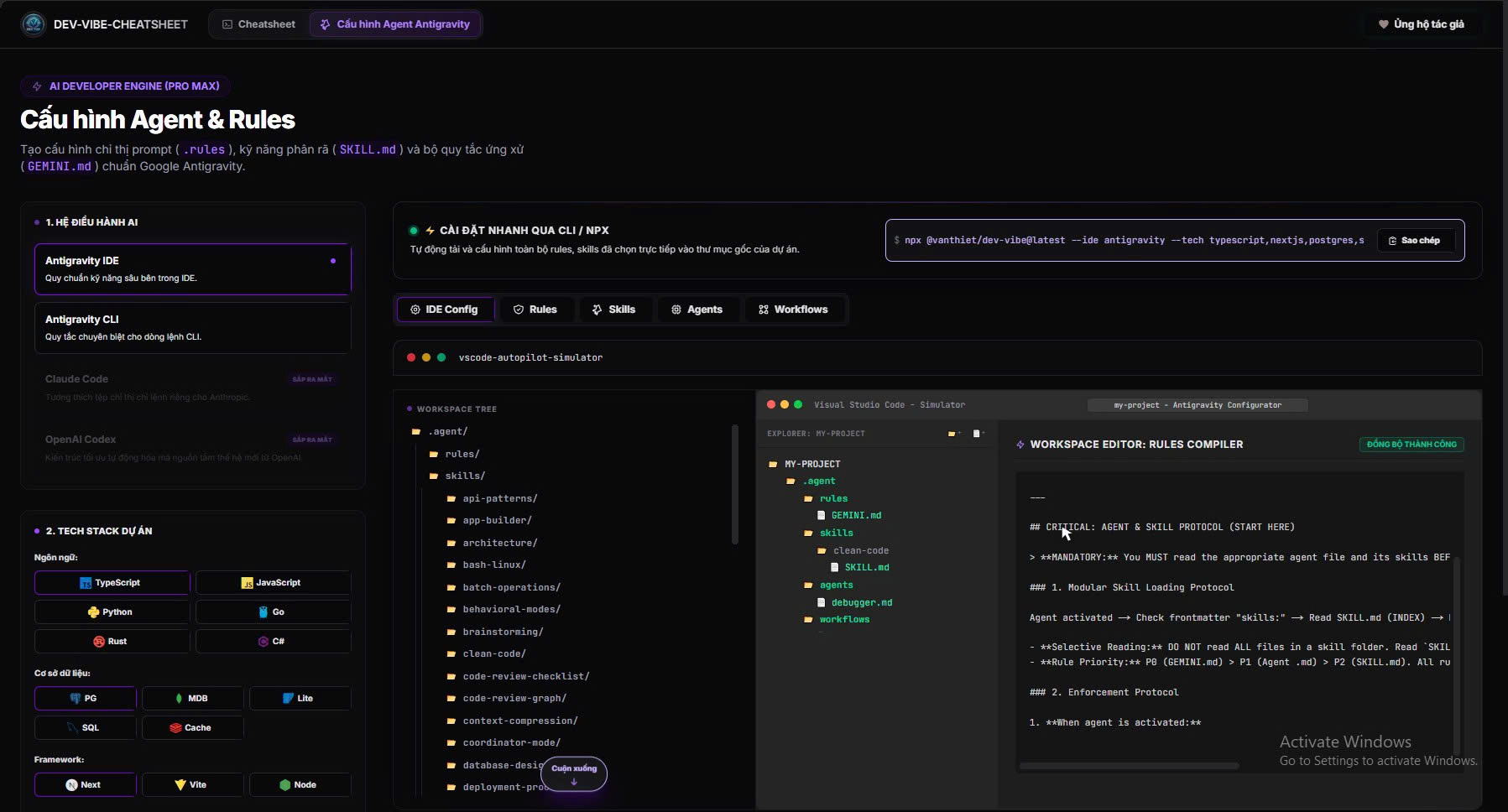This screenshot has height=812, width=1508.
Task: Collapse the .agent/ folder in workspace tree
Action: (x=440, y=432)
